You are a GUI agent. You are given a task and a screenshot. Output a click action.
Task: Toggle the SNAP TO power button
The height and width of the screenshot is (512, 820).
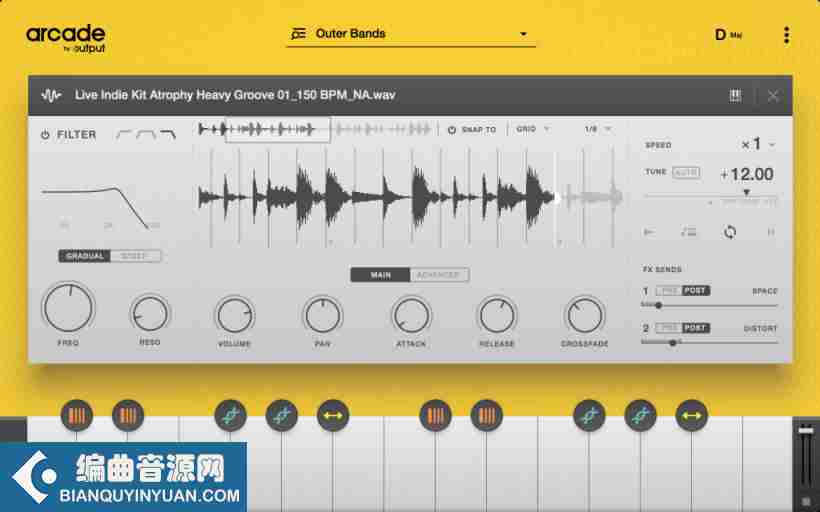452,130
